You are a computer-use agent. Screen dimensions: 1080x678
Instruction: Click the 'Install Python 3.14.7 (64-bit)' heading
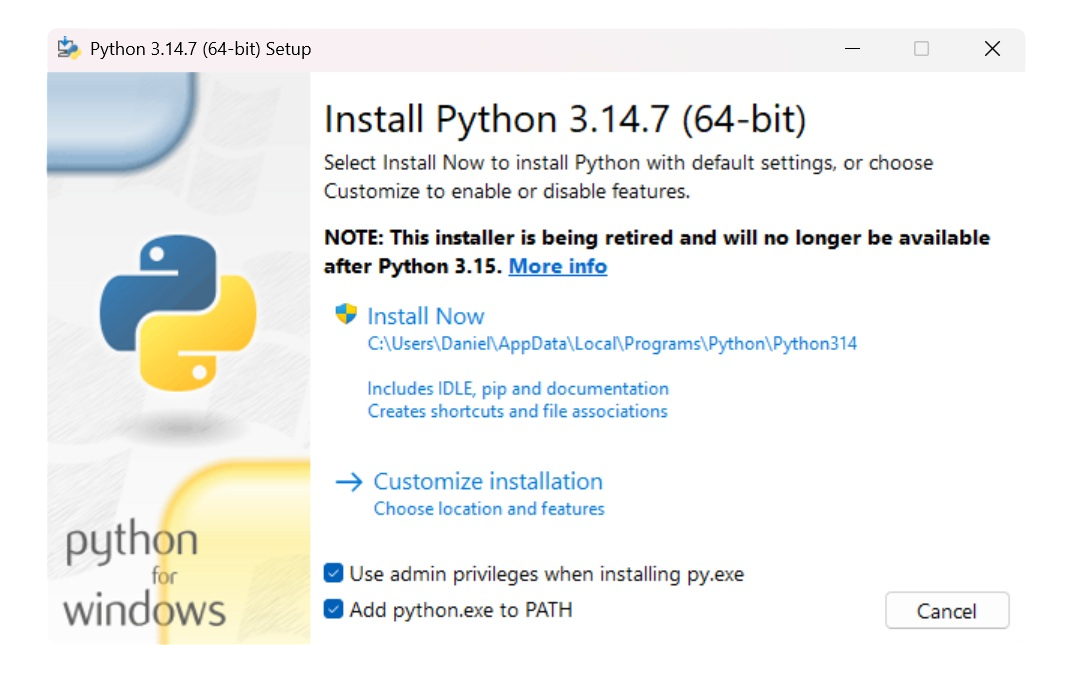565,119
